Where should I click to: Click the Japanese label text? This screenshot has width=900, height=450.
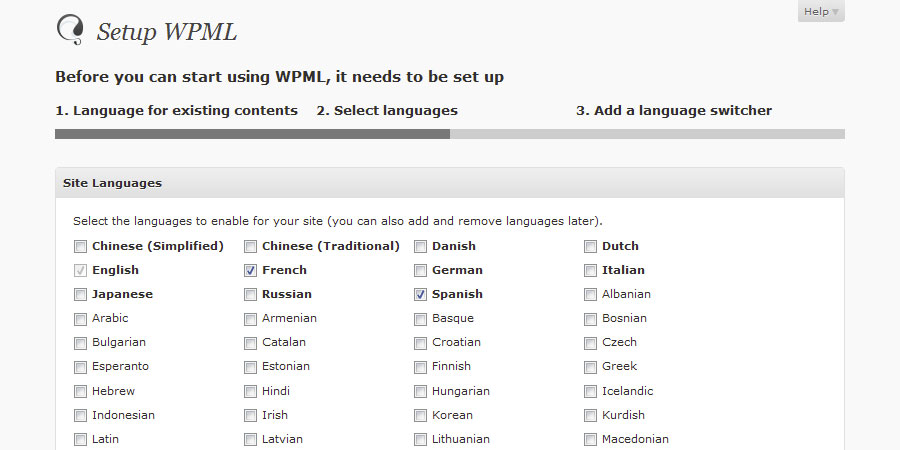[122, 294]
